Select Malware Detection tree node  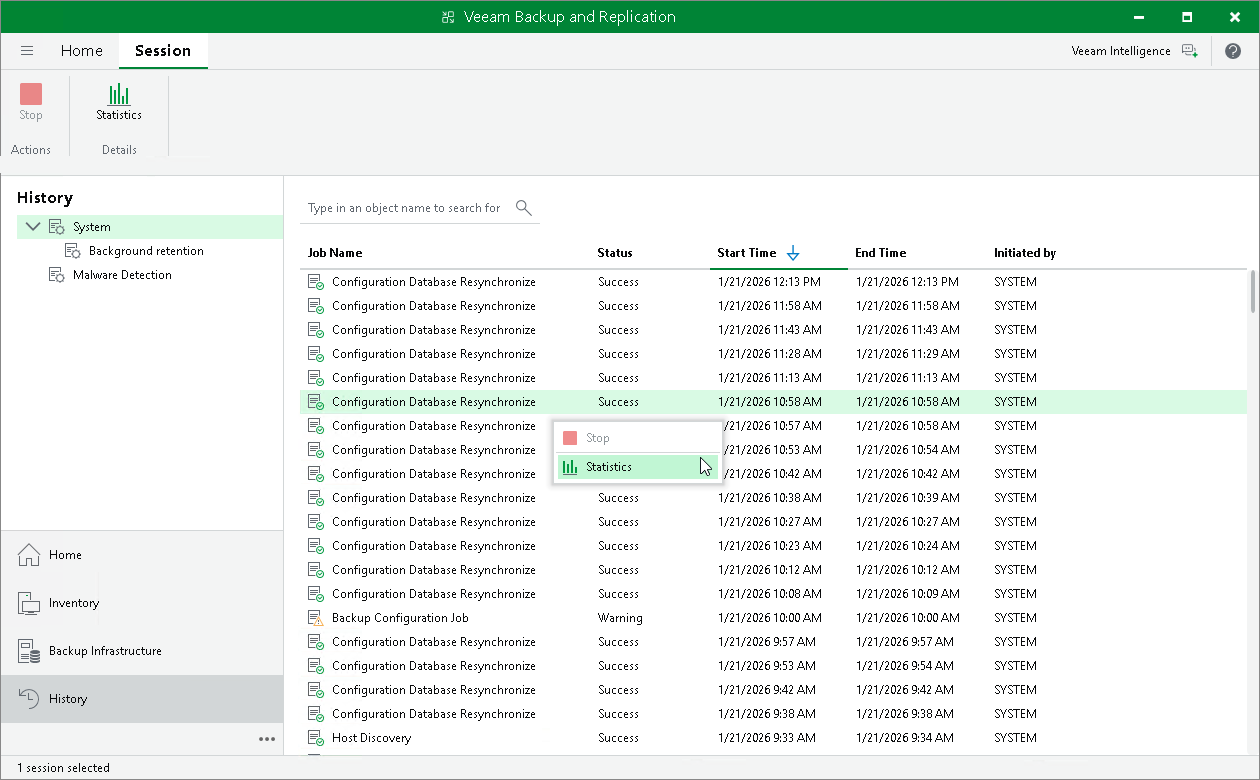click(x=122, y=275)
